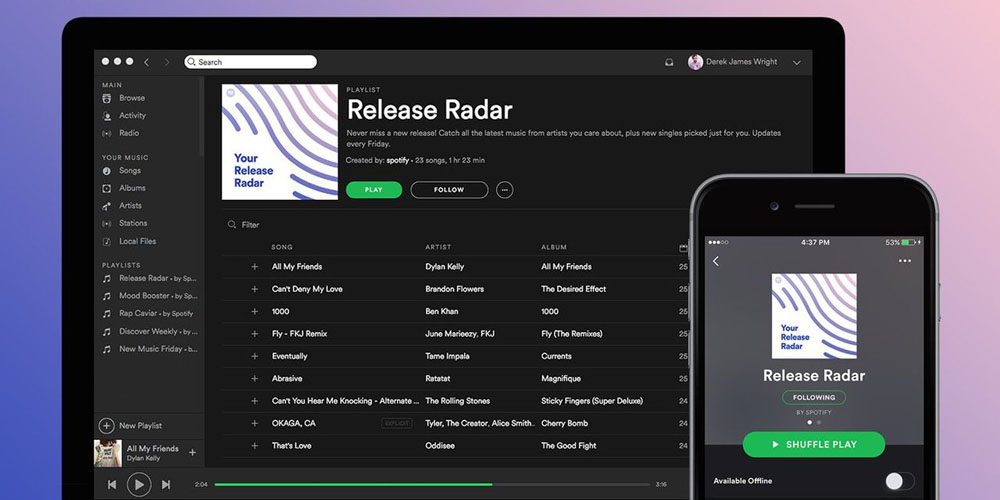This screenshot has height=500, width=1000.
Task: Open artist The Rolling Stones
Action: (x=457, y=401)
